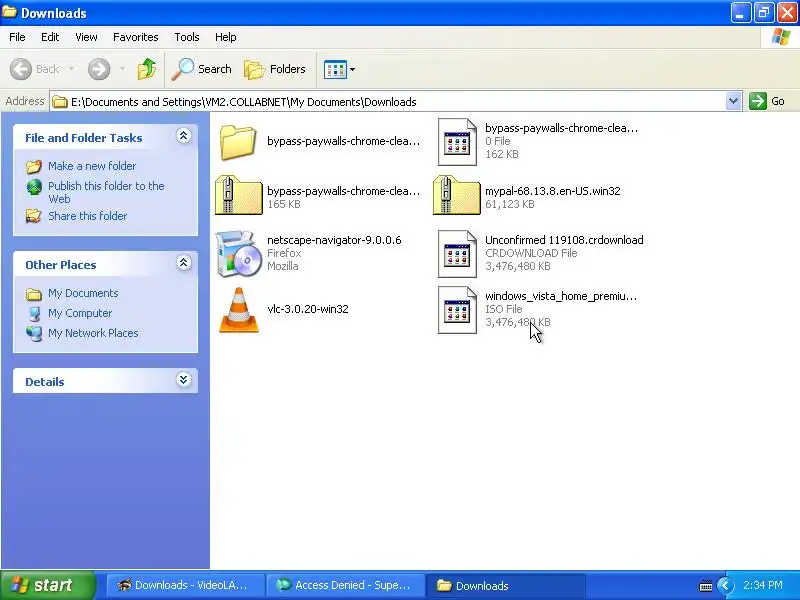The image size is (800, 600).
Task: Click the My Computer icon
Action: (x=34, y=313)
